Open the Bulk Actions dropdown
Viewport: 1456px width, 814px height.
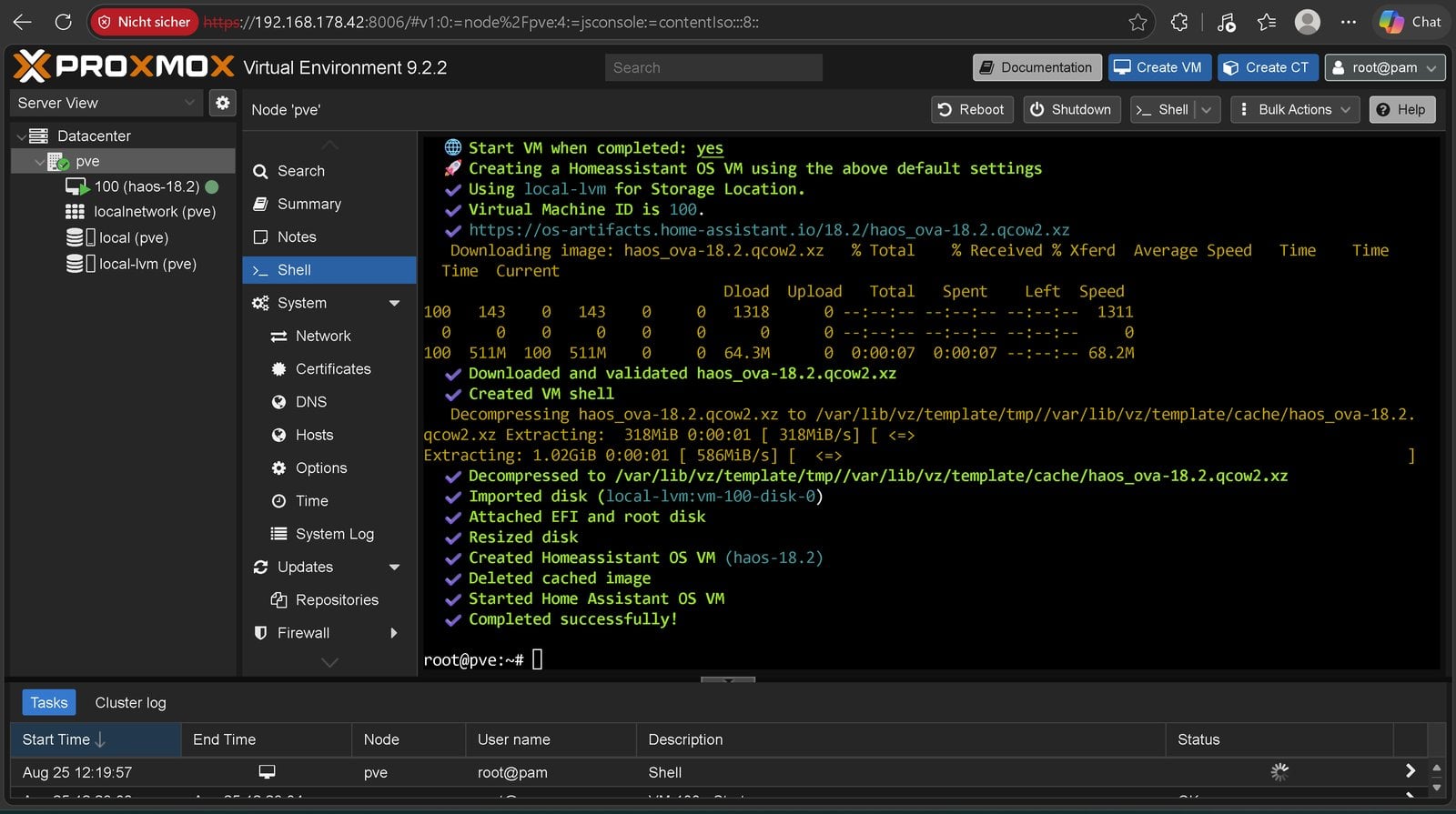coord(1296,109)
